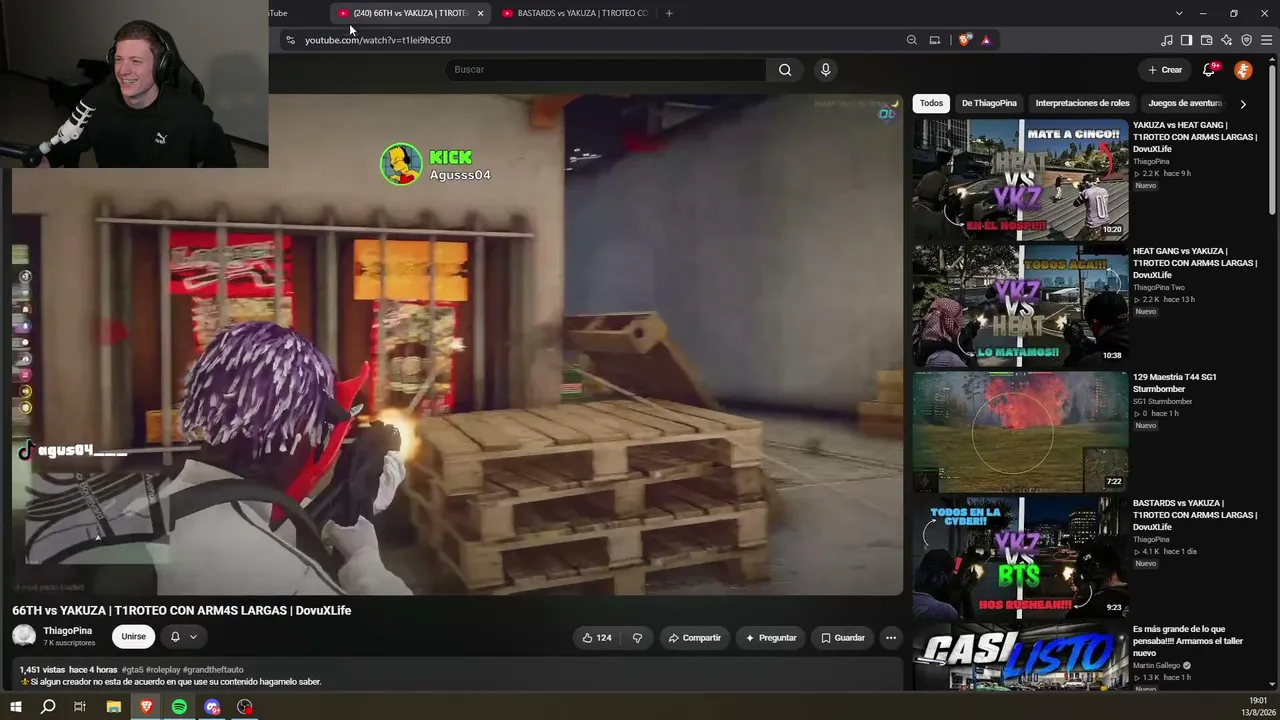Show the browser tab search chevron
This screenshot has height=720, width=1280.
[x=1179, y=13]
